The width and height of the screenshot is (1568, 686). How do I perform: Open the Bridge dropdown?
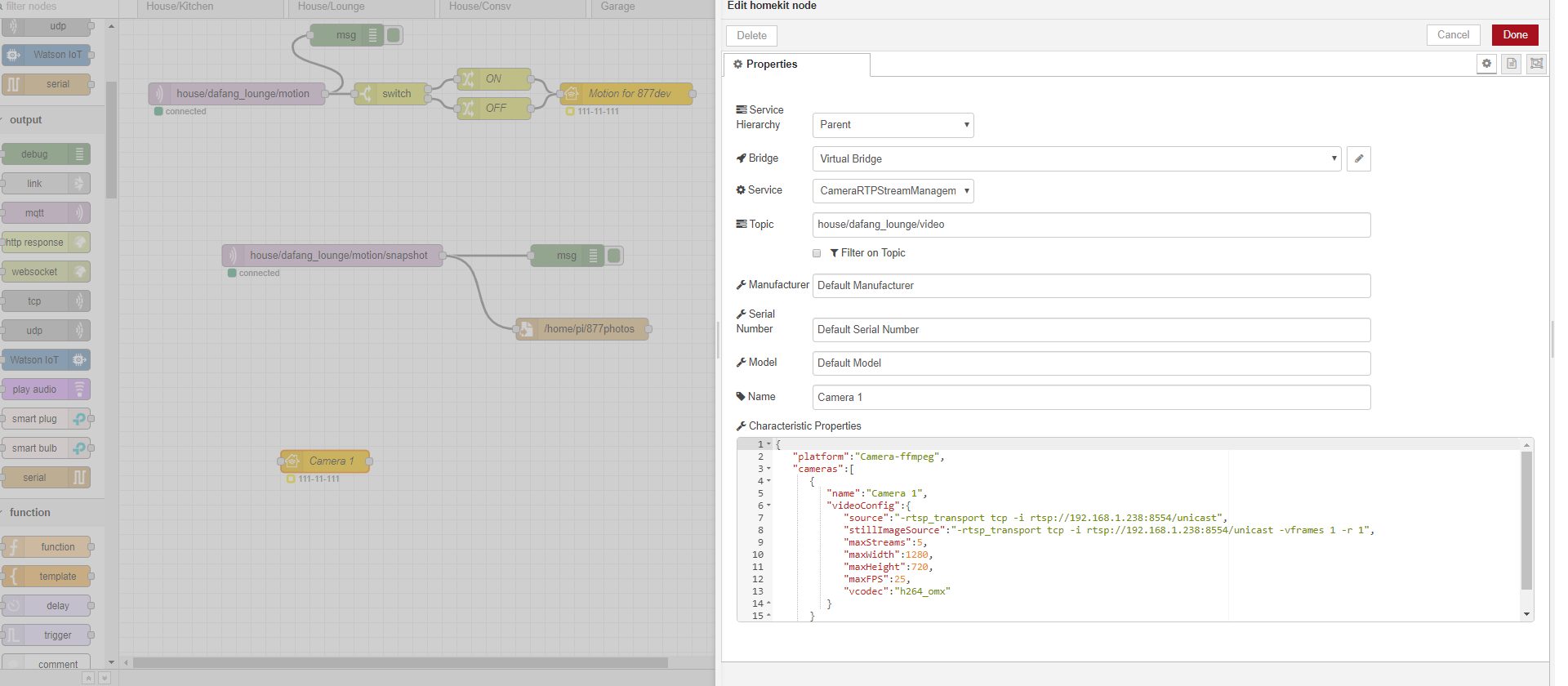tap(1077, 159)
